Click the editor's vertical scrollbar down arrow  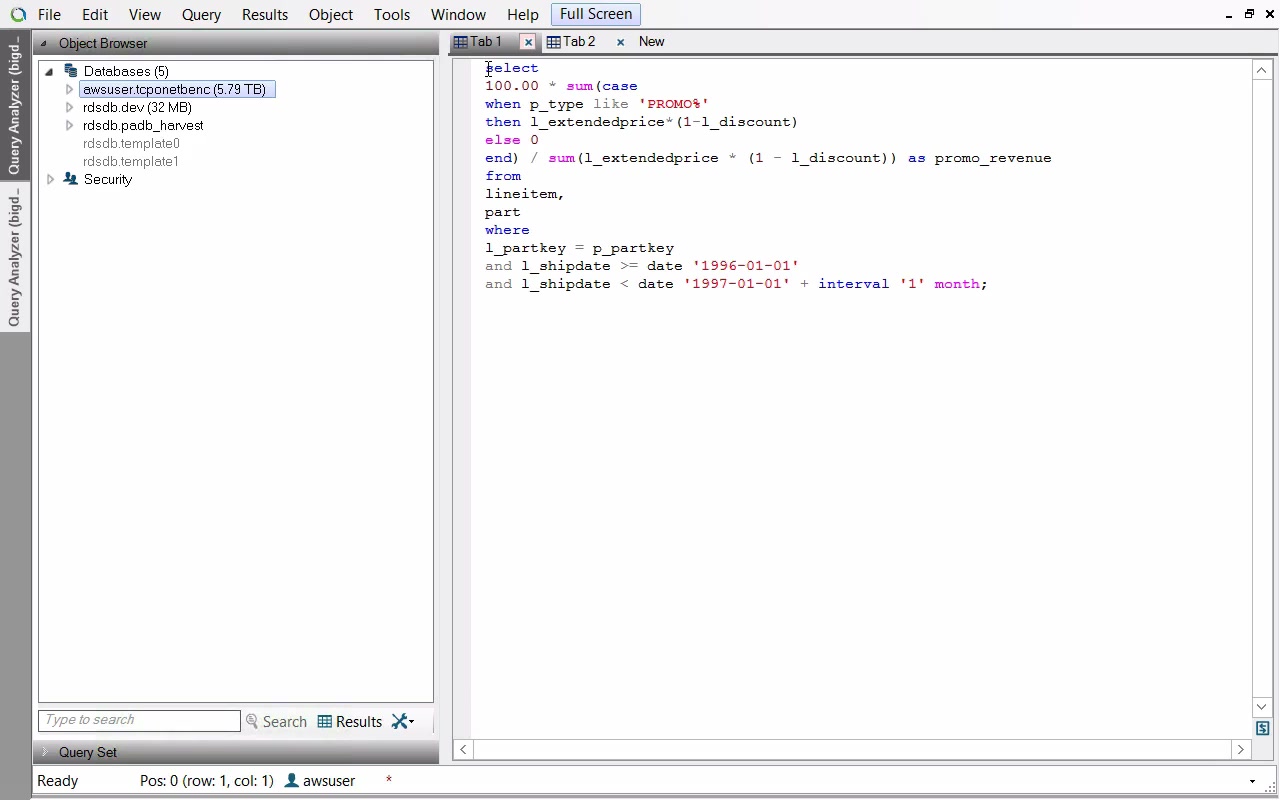point(1261,707)
